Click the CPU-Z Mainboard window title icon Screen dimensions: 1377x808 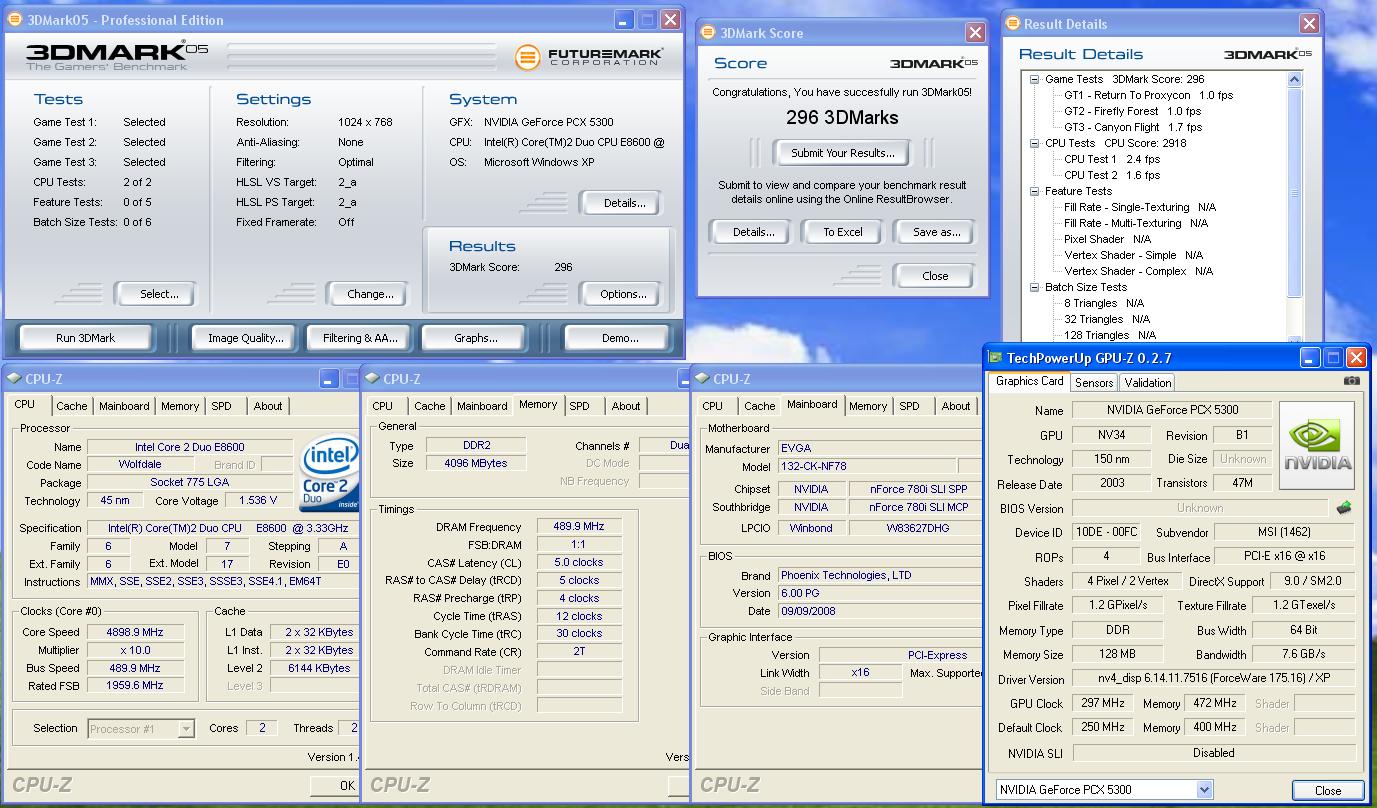[701, 379]
